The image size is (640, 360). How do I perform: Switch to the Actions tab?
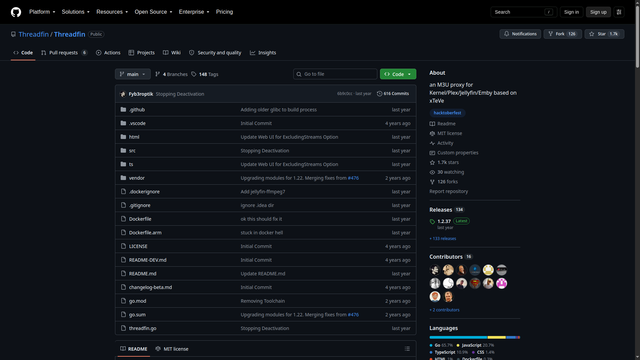point(108,53)
